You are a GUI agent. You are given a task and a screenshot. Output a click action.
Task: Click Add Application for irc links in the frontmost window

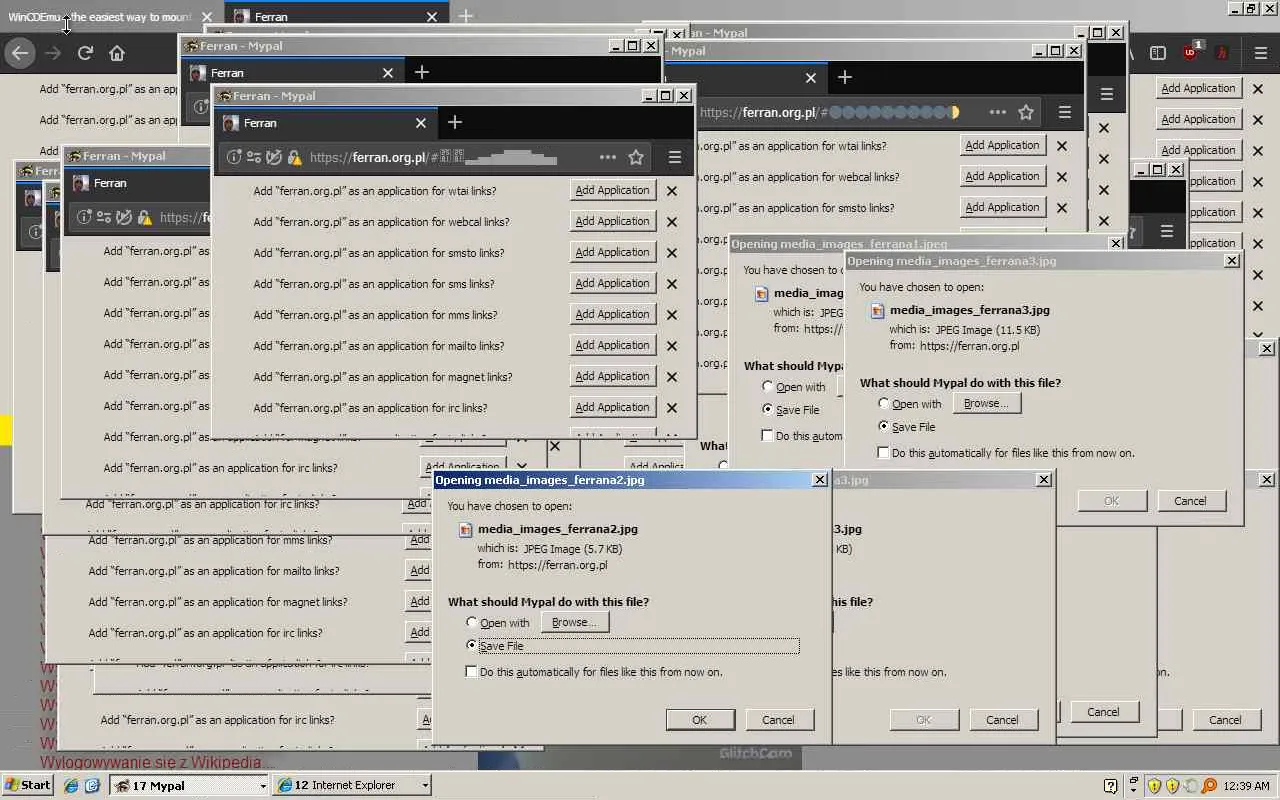613,407
